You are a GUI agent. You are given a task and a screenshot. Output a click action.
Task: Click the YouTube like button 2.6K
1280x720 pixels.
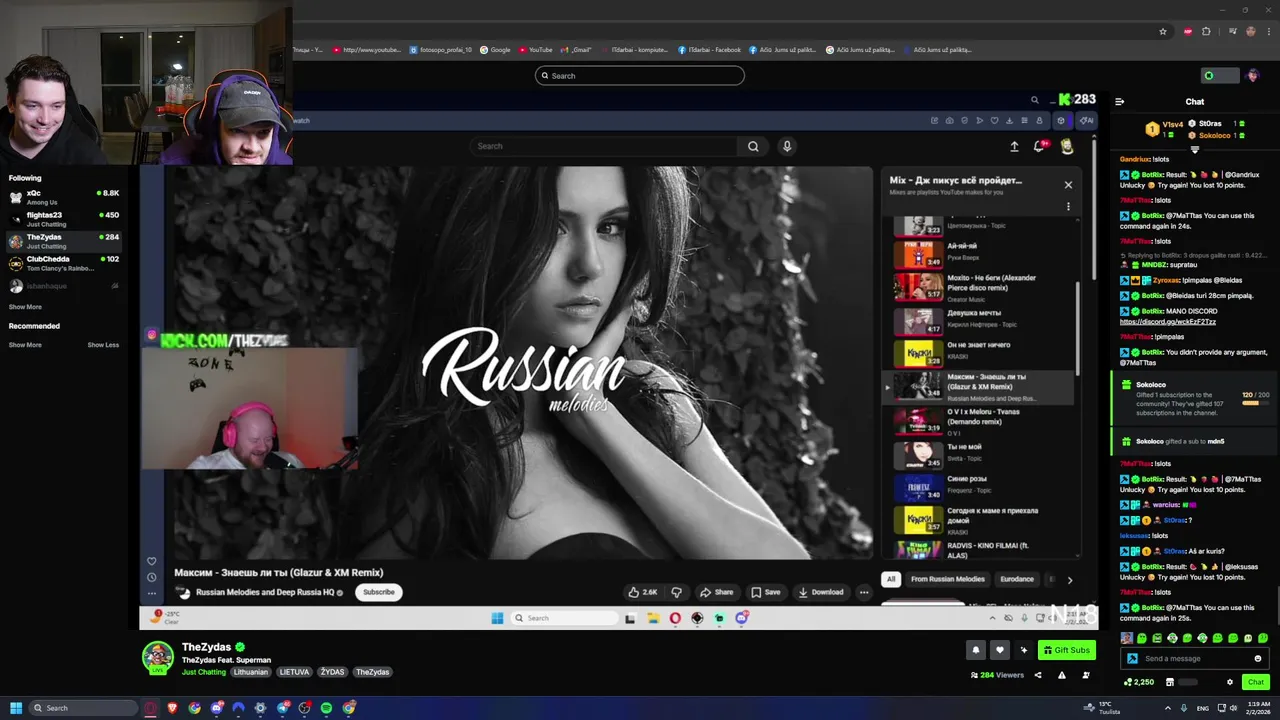pyautogui.click(x=642, y=592)
